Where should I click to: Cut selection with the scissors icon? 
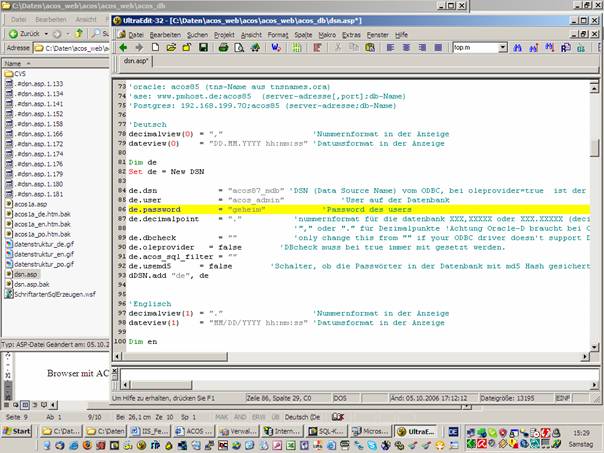point(338,48)
